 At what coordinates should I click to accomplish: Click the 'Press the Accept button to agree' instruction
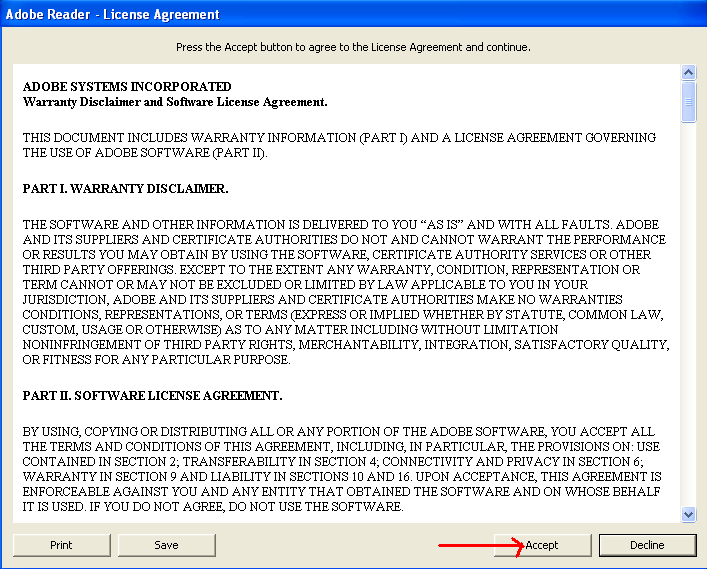353,47
